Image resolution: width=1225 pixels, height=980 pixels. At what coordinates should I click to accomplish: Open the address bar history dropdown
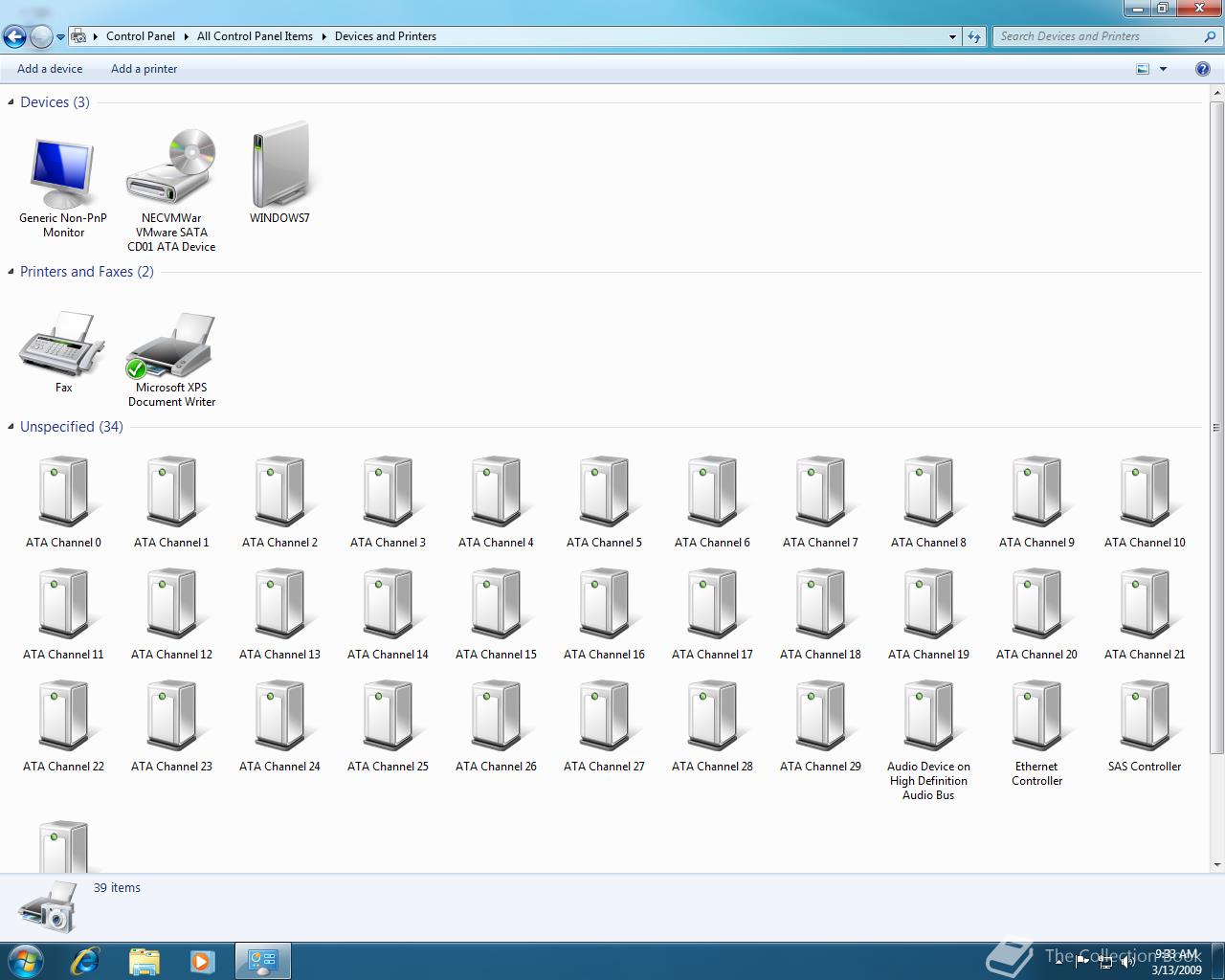point(952,36)
